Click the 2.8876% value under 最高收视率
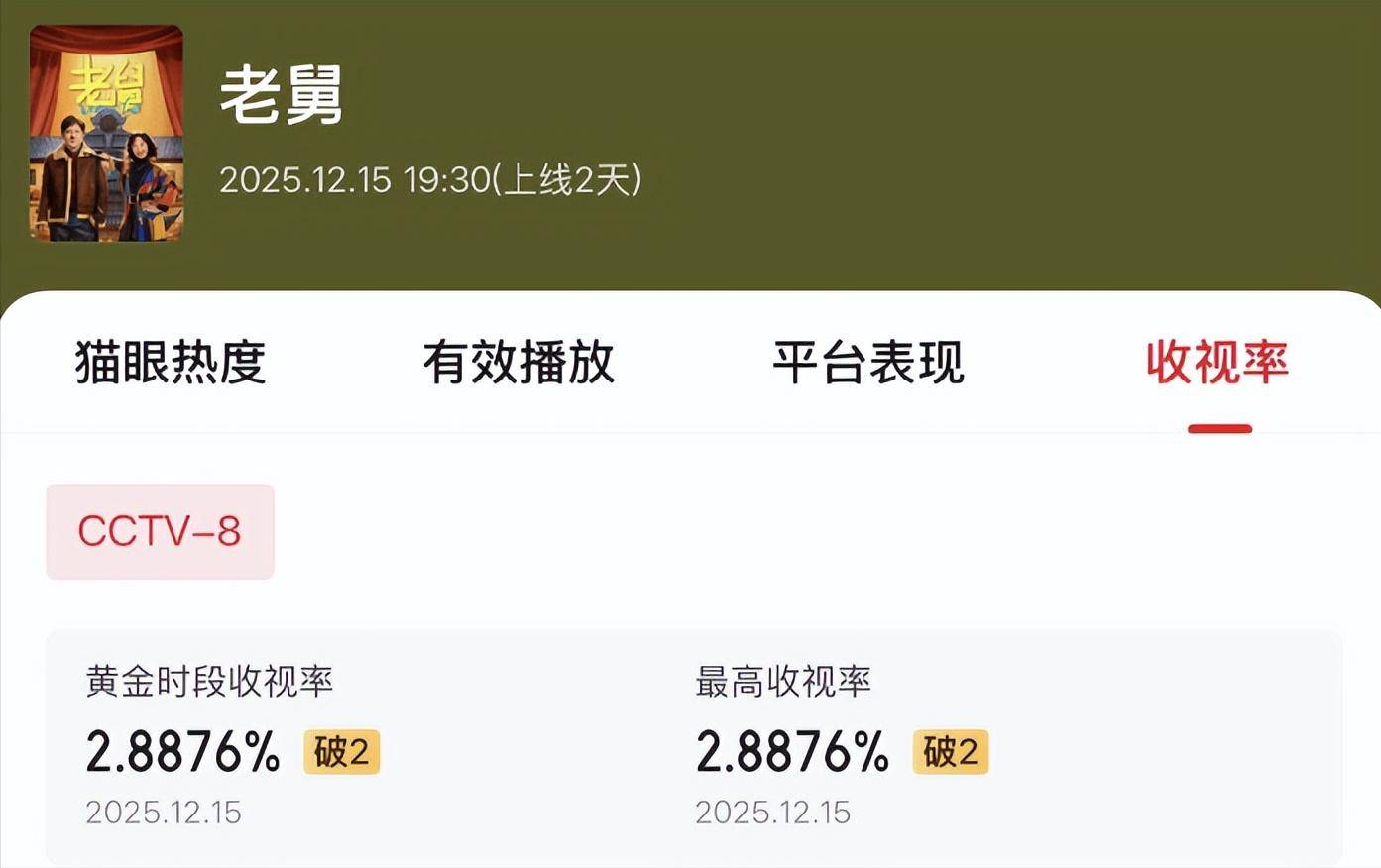1381x868 pixels. click(x=792, y=752)
